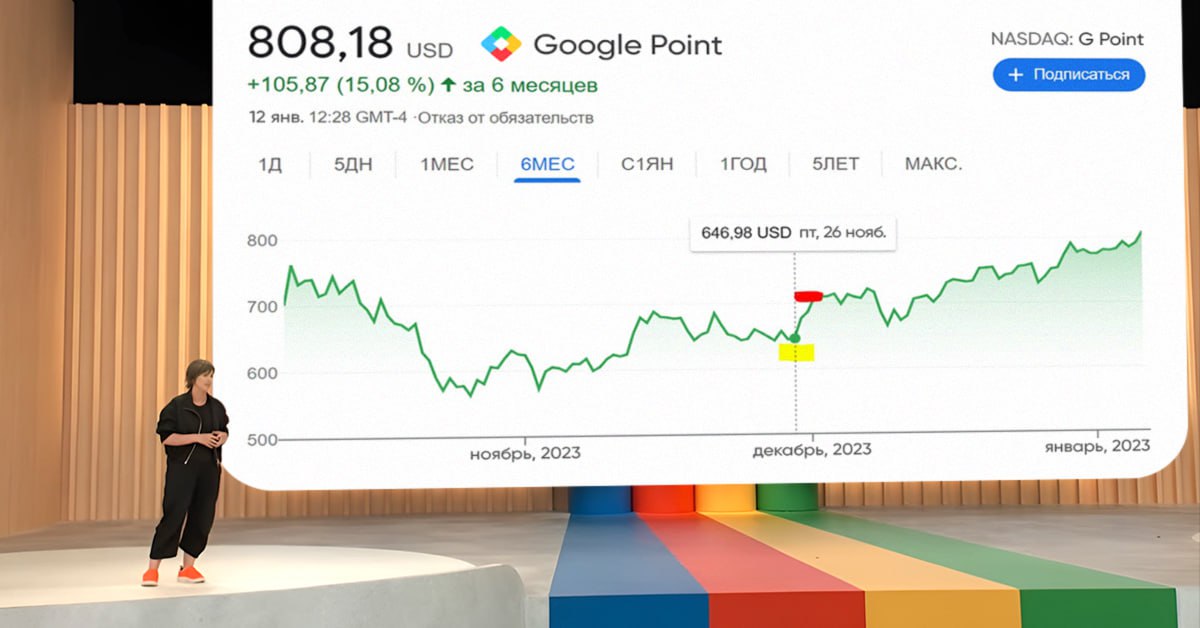Select the 5ДН time range tab

click(353, 164)
